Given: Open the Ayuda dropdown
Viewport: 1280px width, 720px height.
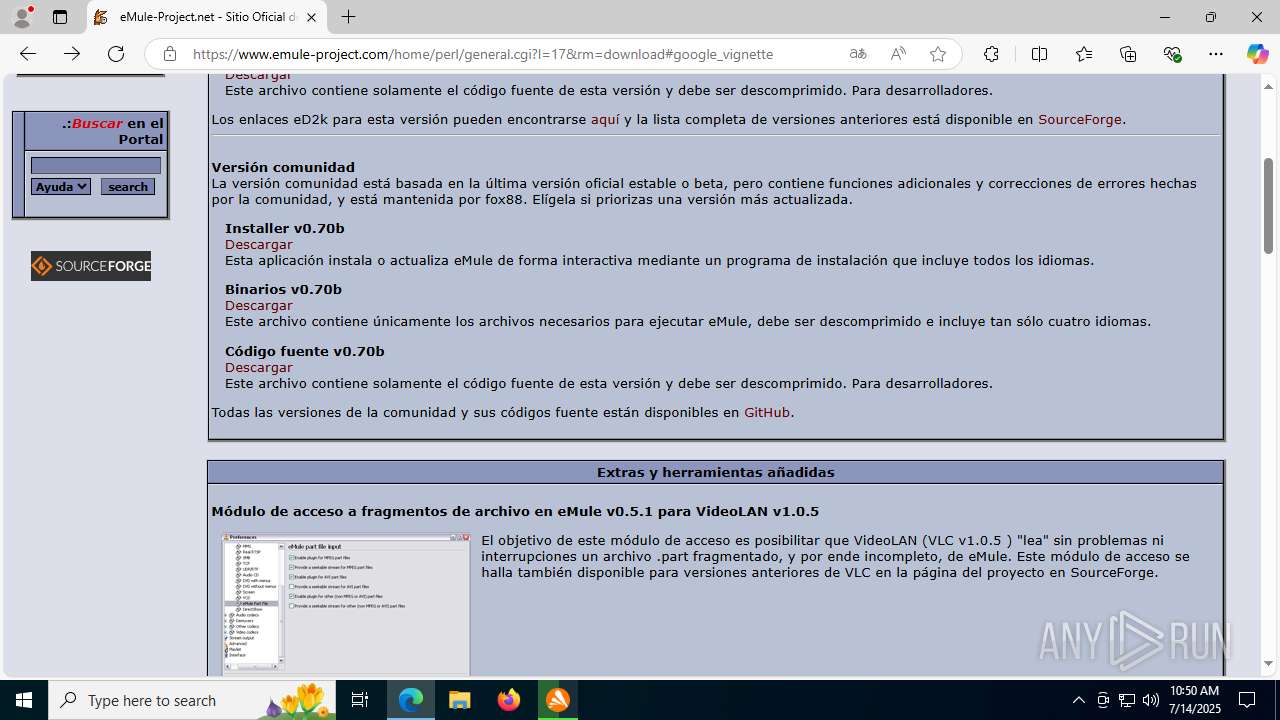Looking at the screenshot, I should pos(61,187).
